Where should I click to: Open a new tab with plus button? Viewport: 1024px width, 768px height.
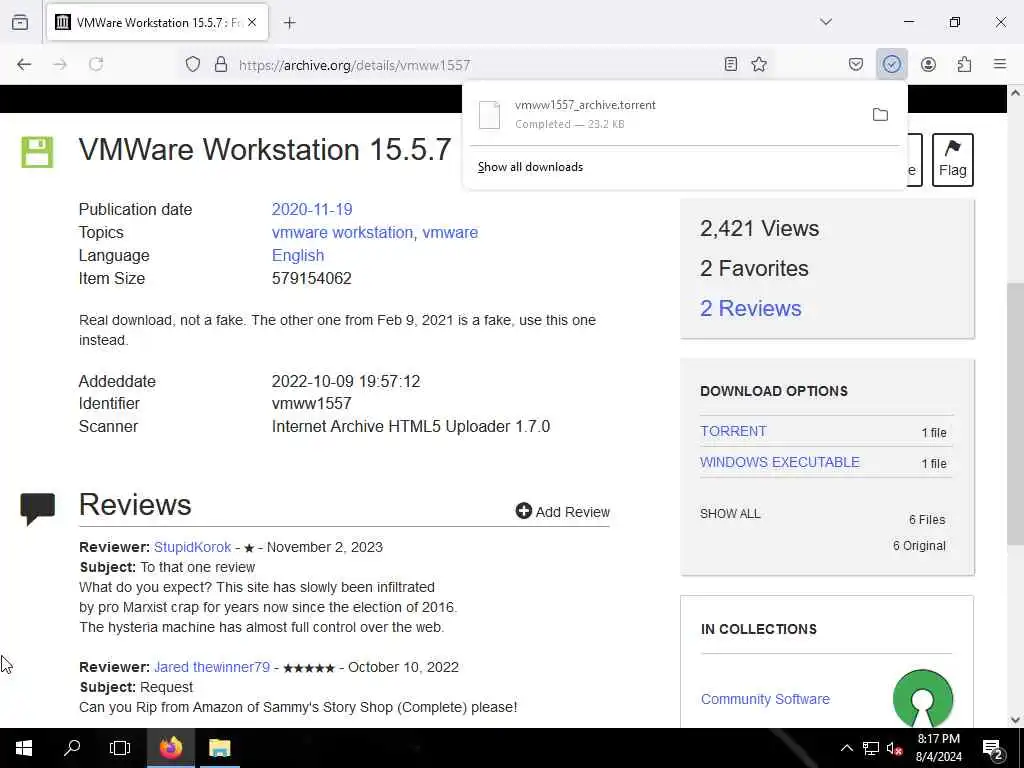click(290, 23)
